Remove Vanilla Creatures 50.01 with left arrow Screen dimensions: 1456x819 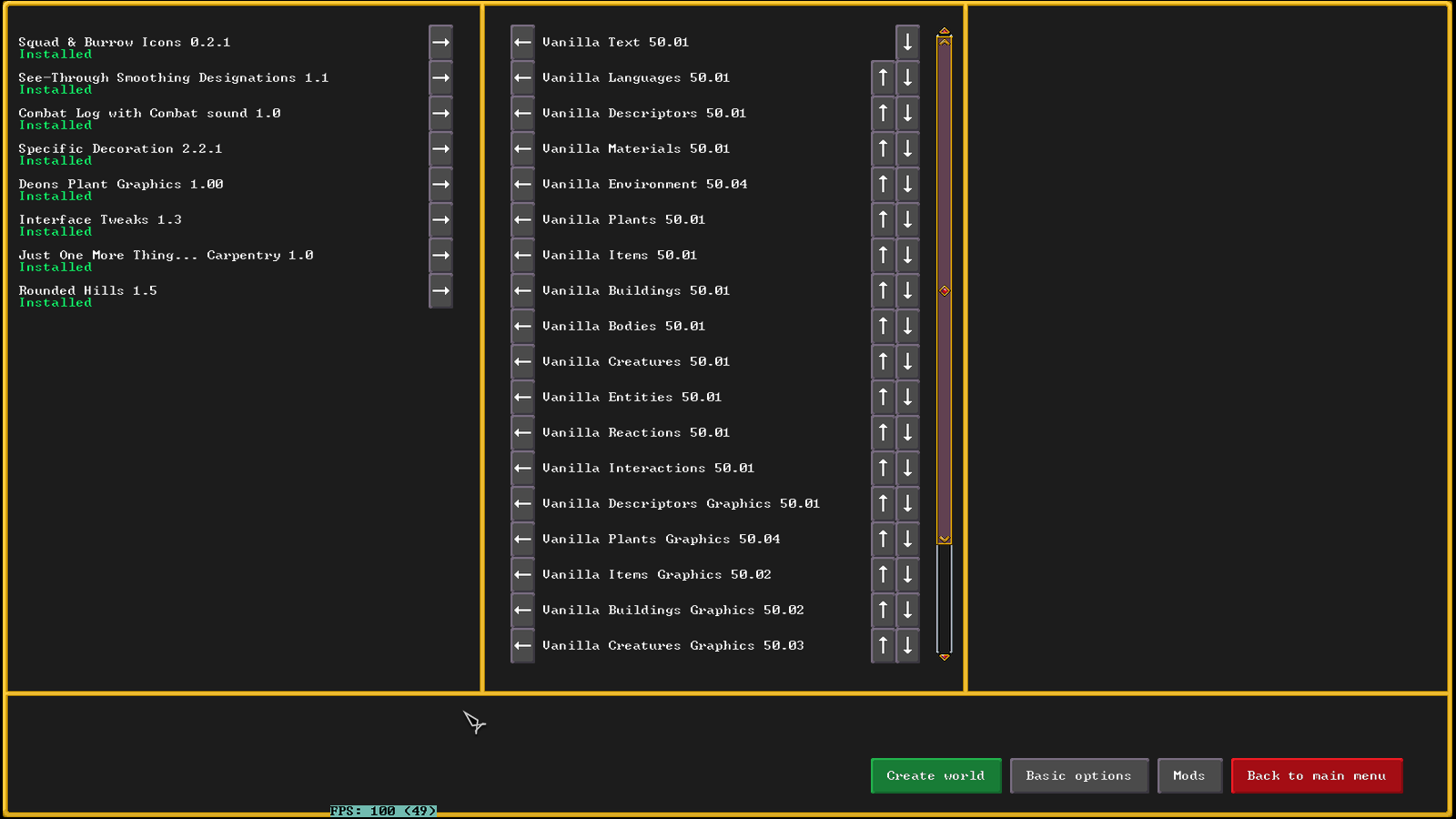[x=522, y=361]
